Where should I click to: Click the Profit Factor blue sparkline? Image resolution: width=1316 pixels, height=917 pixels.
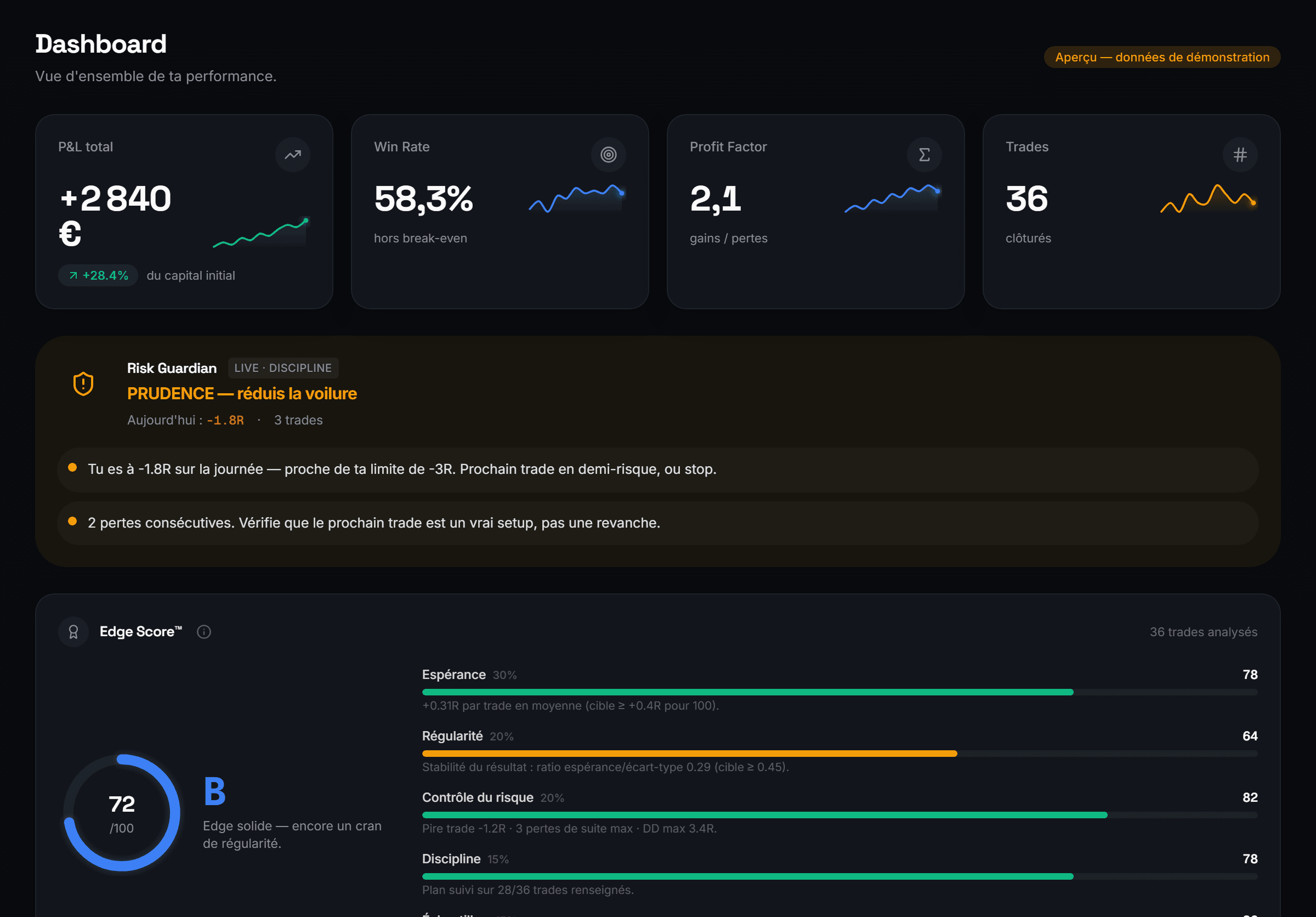893,199
